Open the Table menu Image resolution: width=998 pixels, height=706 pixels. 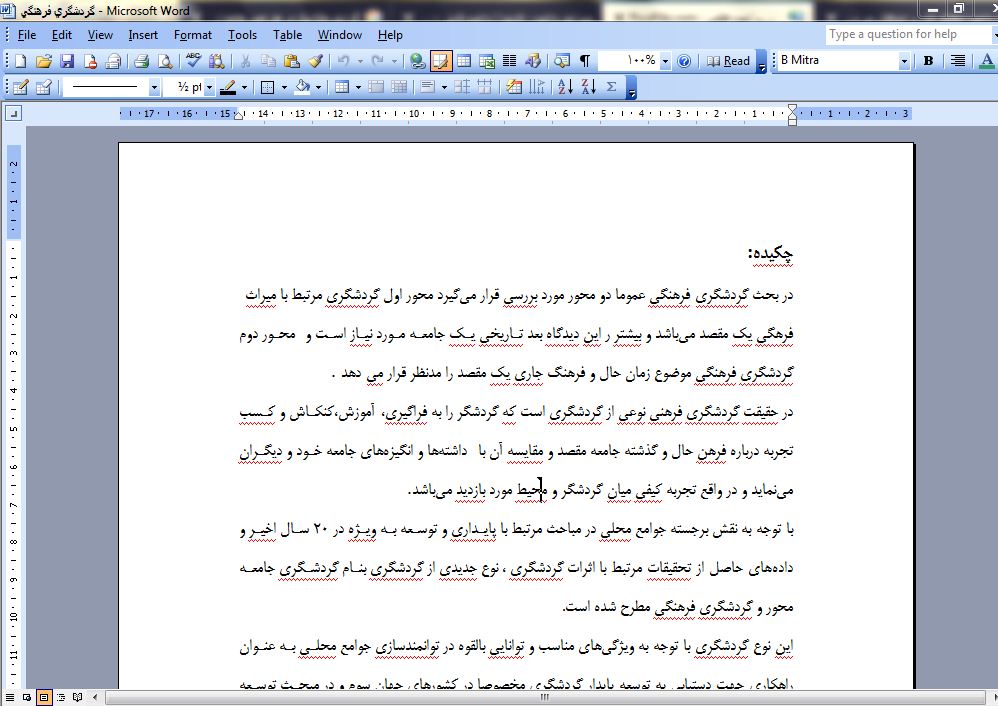click(x=287, y=34)
